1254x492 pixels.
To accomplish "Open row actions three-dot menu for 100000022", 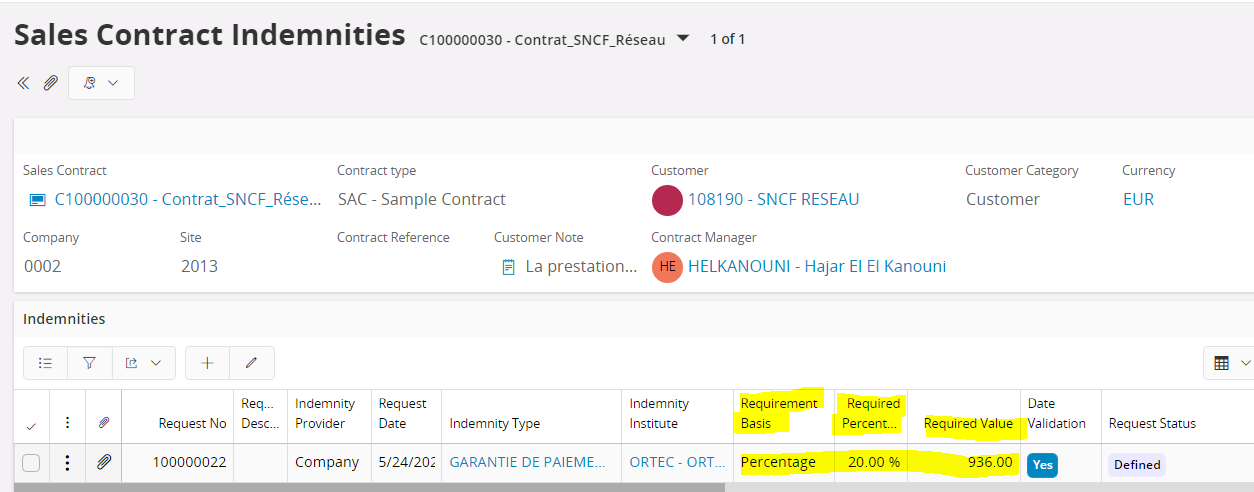I will coord(67,462).
